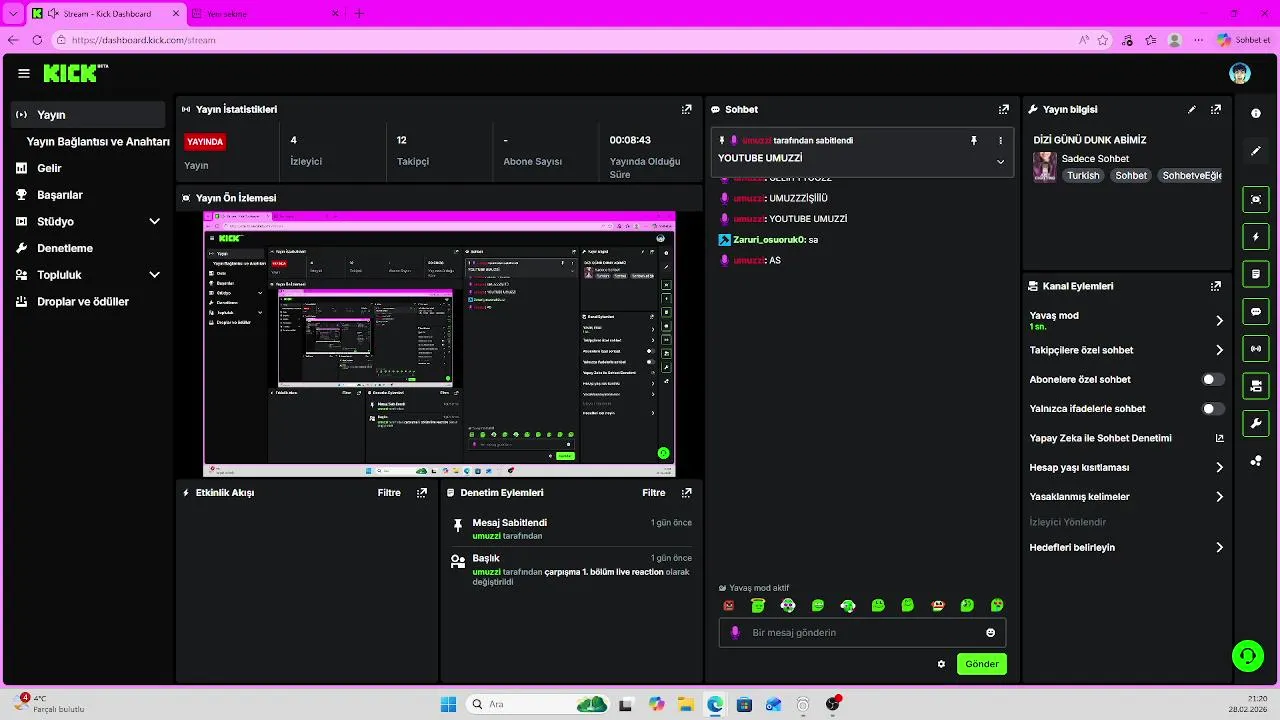Screen dimensions: 1280x720
Task: Open the user profile avatar
Action: click(x=1240, y=73)
